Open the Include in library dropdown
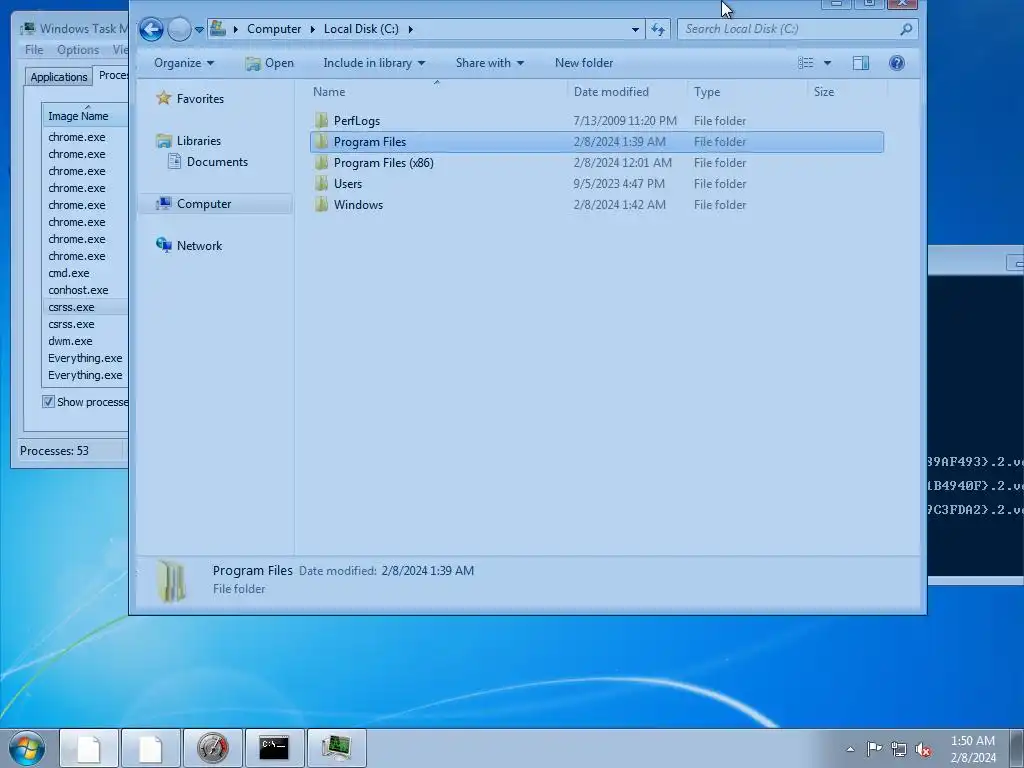1024x768 pixels. [374, 63]
